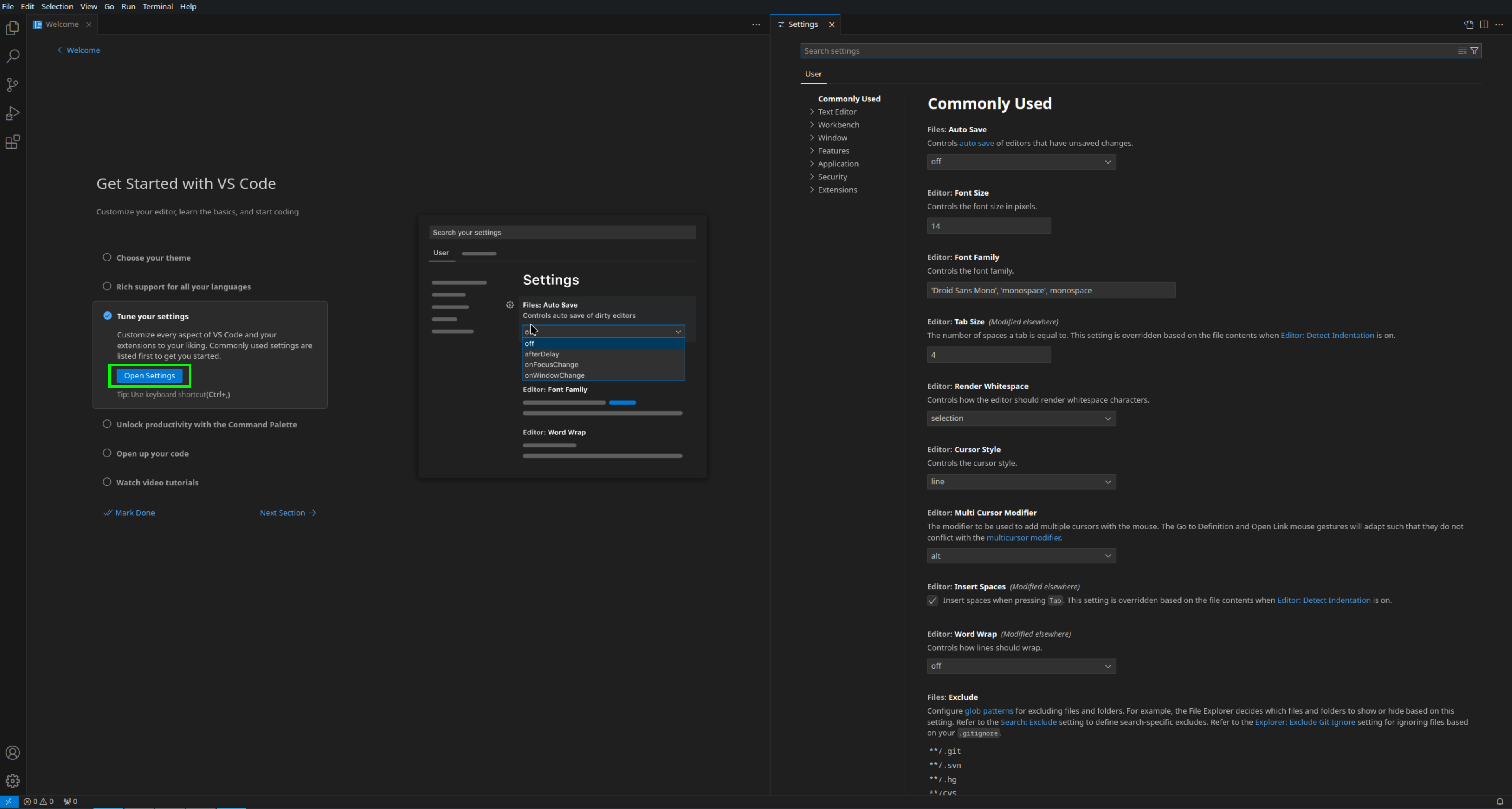Split the Settings editor right
The height and width of the screenshot is (809, 1512).
point(1484,24)
